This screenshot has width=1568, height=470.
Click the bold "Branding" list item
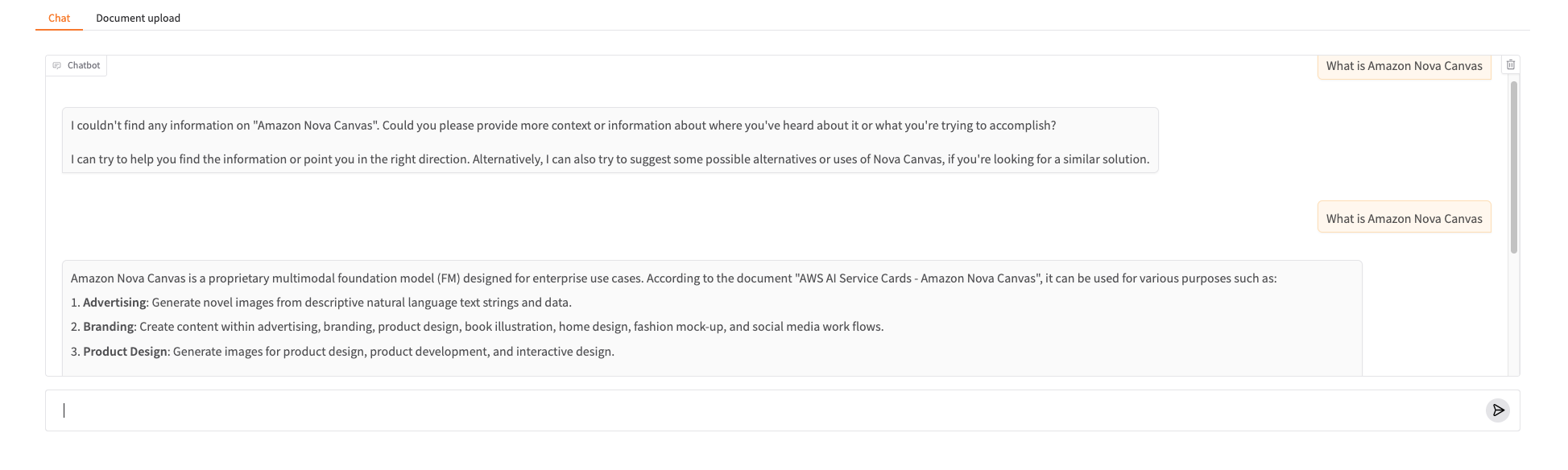coord(108,327)
